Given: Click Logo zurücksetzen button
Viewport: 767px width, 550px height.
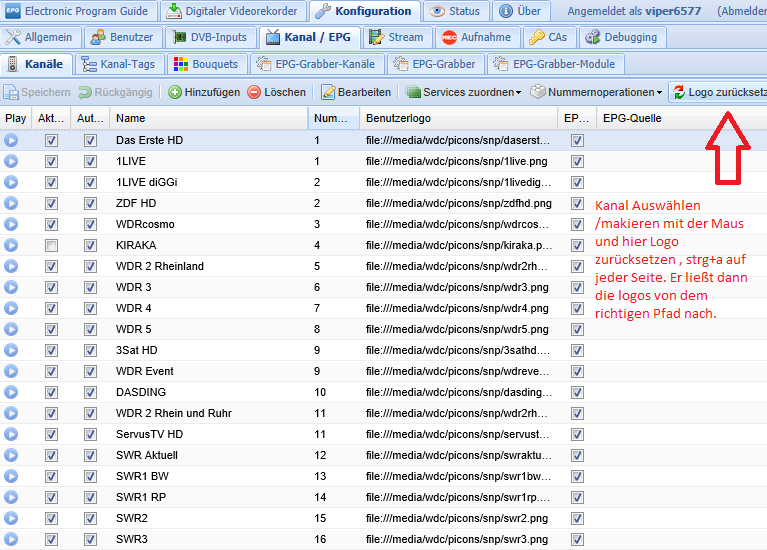Looking at the screenshot, I should 718,92.
